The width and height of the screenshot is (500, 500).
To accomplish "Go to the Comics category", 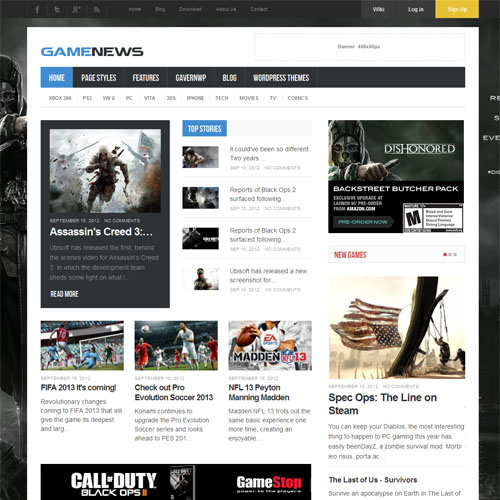I will click(298, 98).
